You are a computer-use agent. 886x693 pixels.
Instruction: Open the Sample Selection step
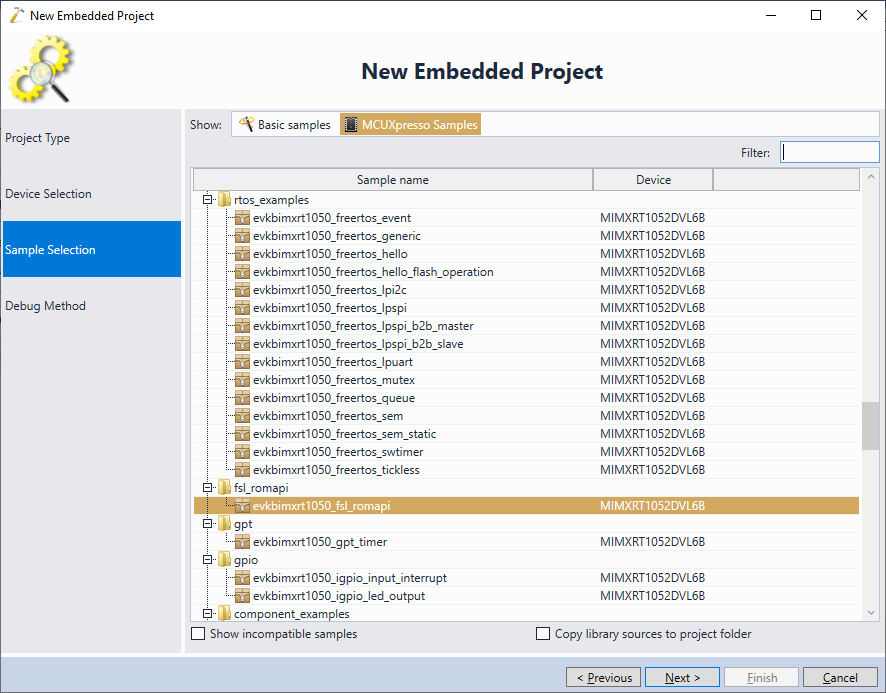point(92,249)
